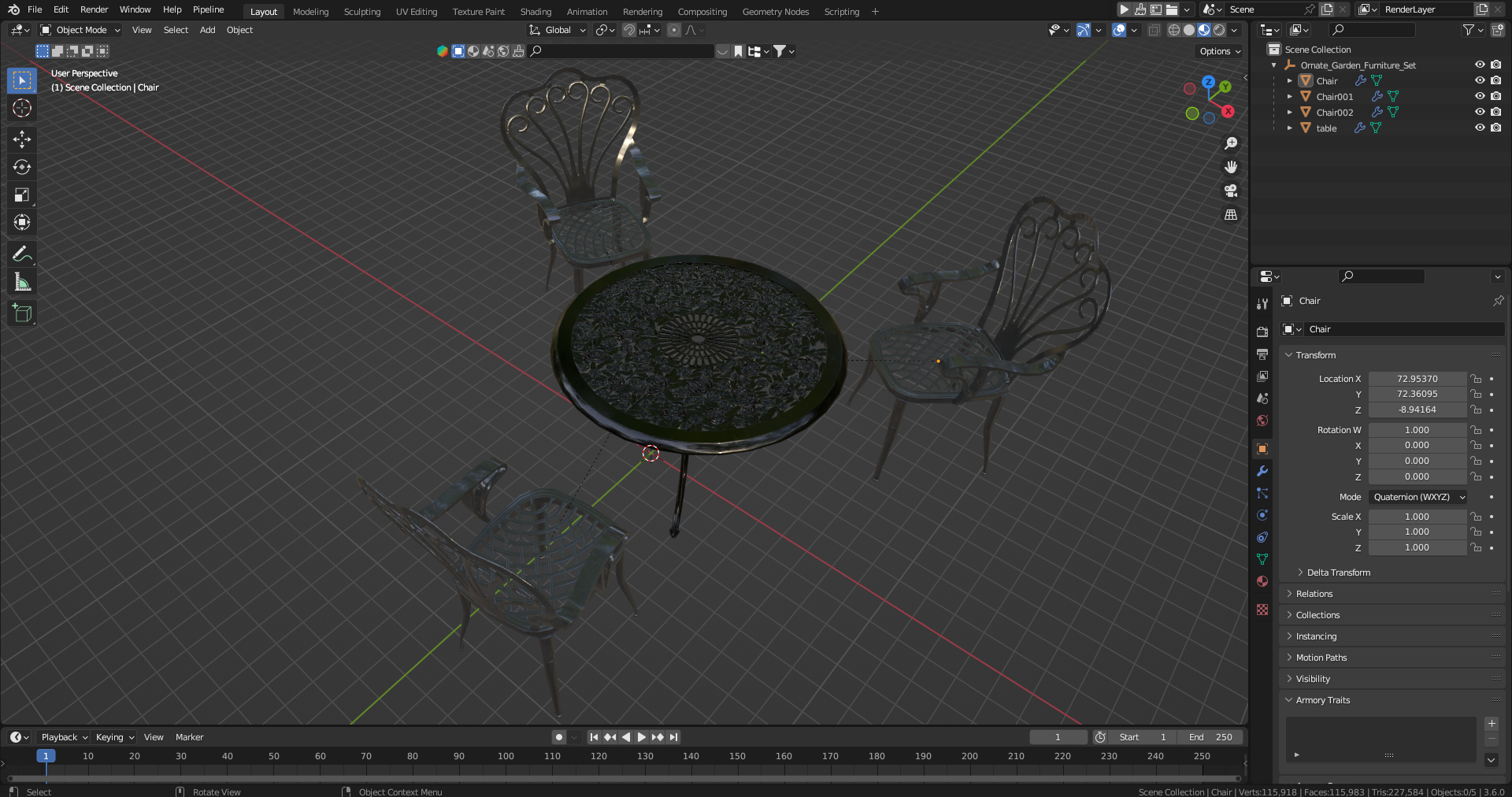Disable table in renders

[1496, 128]
